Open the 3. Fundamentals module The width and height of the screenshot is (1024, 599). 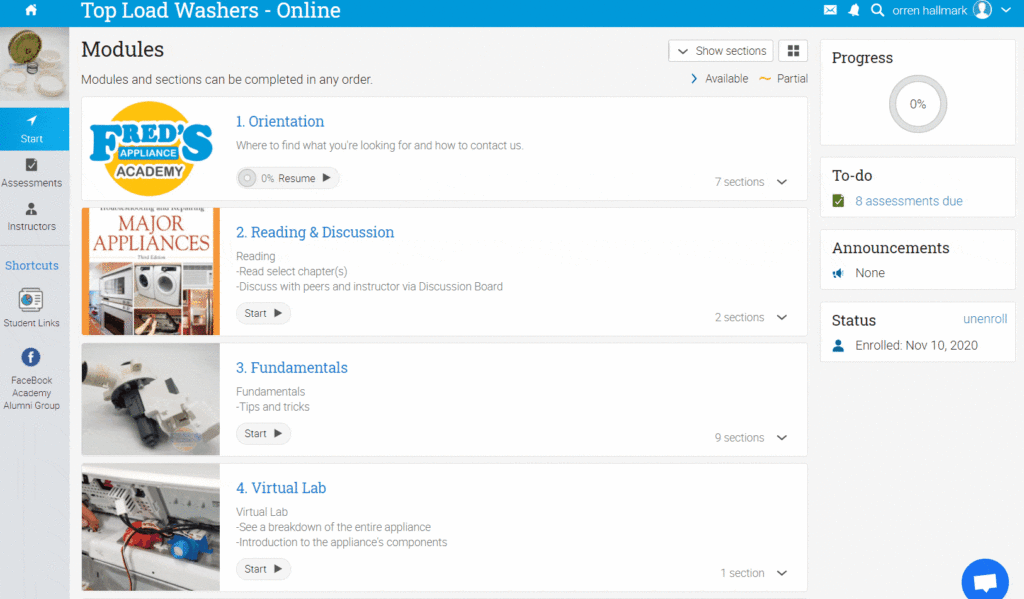[291, 368]
